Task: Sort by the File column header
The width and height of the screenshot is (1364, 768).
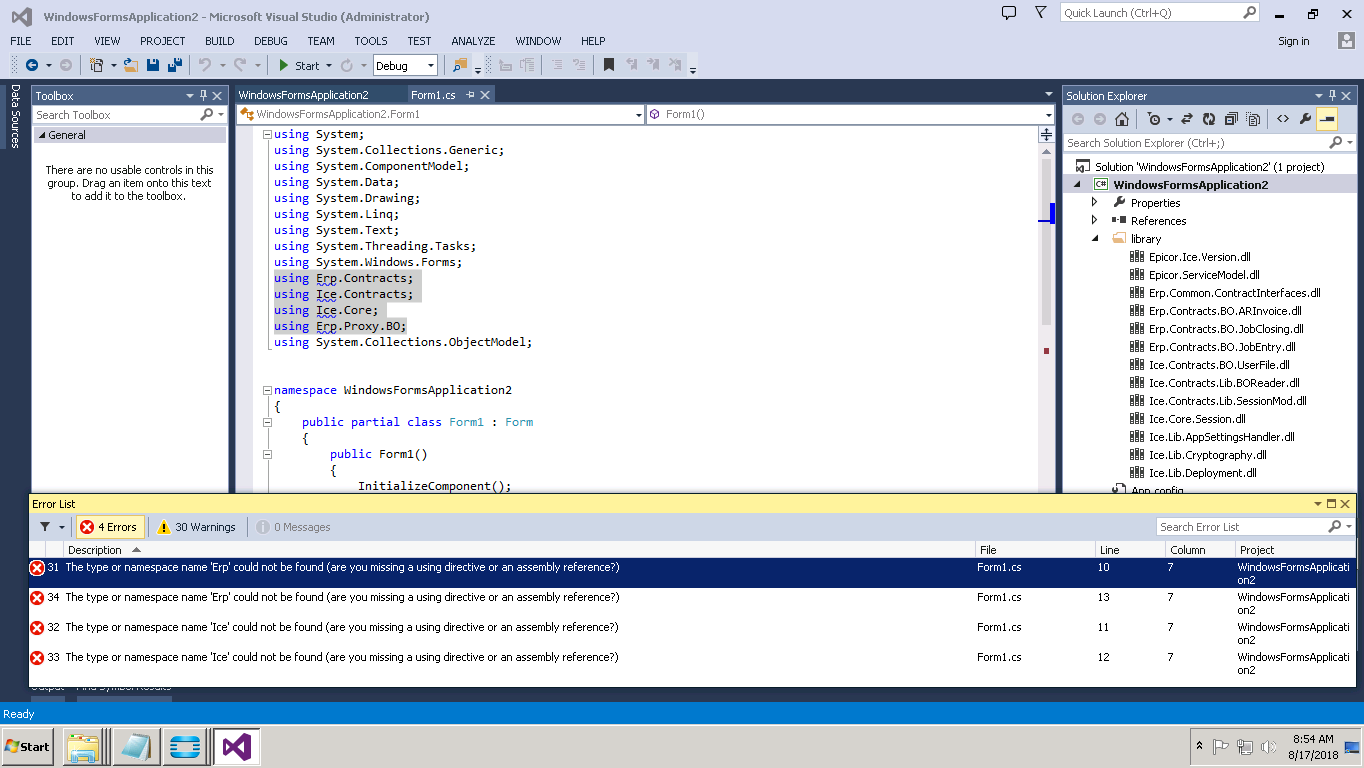Action: coord(1035,550)
